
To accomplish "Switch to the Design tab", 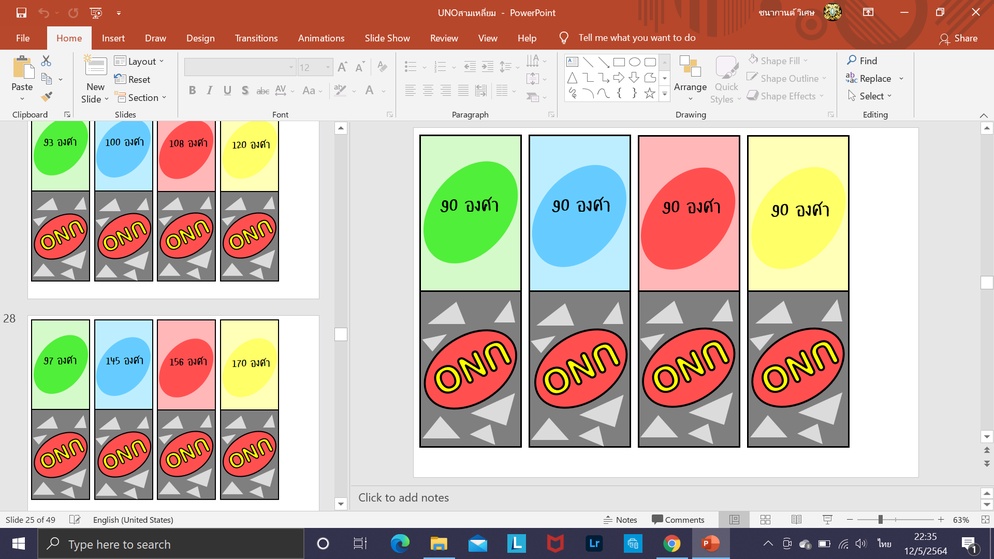I will click(x=200, y=38).
